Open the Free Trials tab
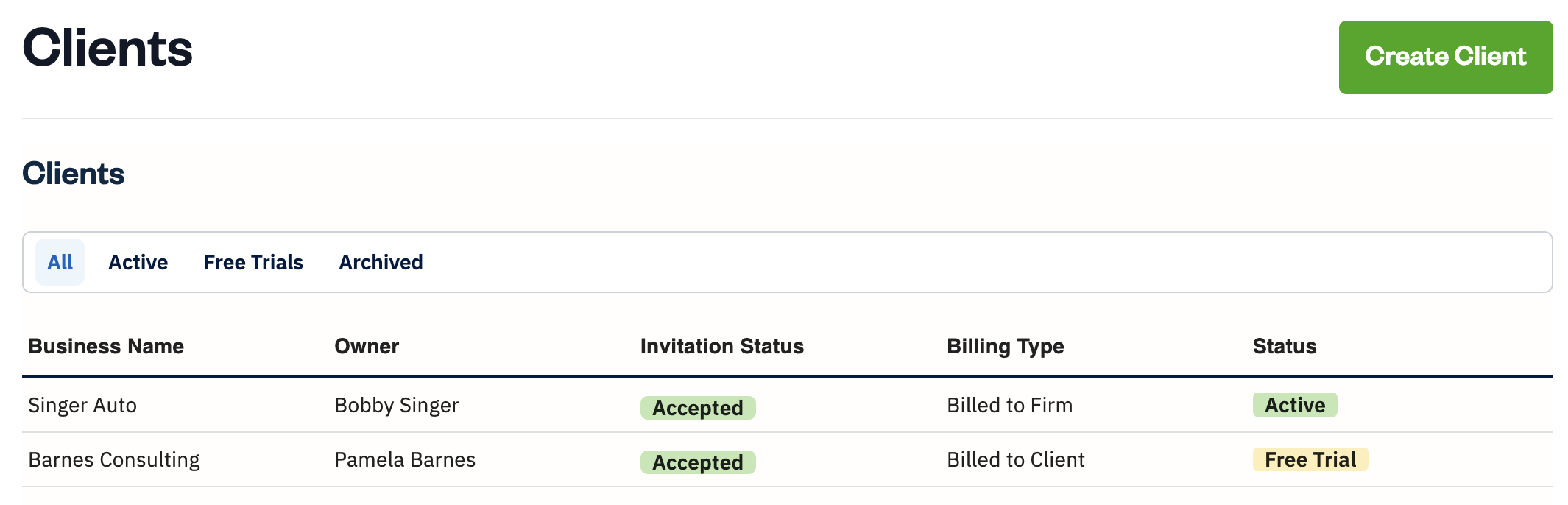Image resolution: width=1568 pixels, height=505 pixels. coord(253,262)
